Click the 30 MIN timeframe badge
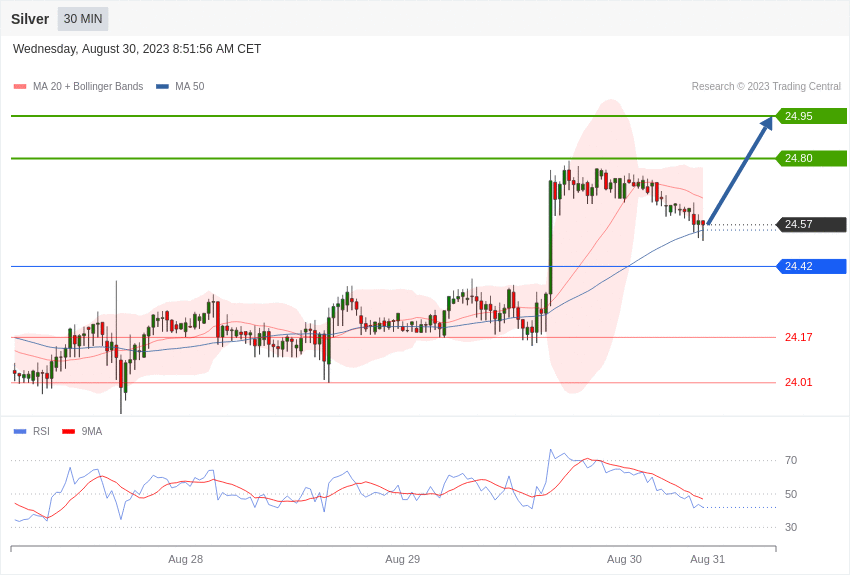The width and height of the screenshot is (850, 576). pos(83,19)
